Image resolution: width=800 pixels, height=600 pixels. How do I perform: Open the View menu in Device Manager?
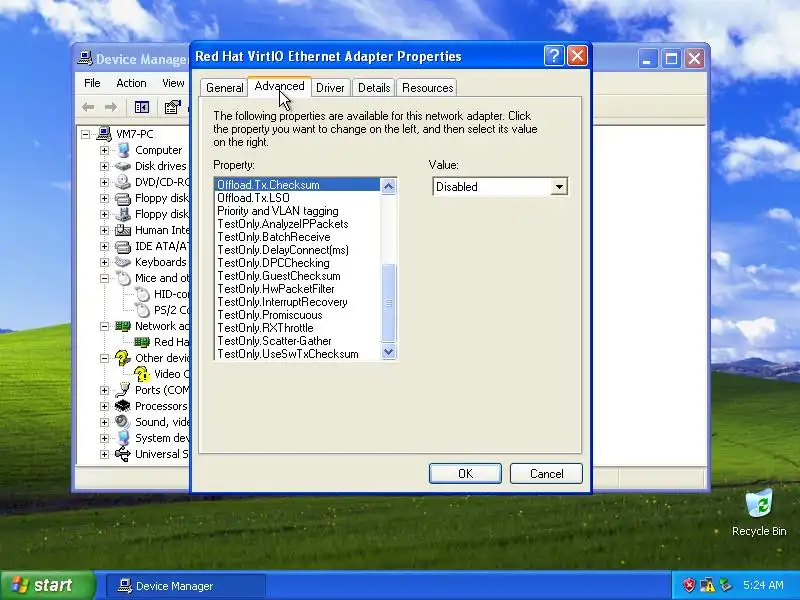click(173, 83)
